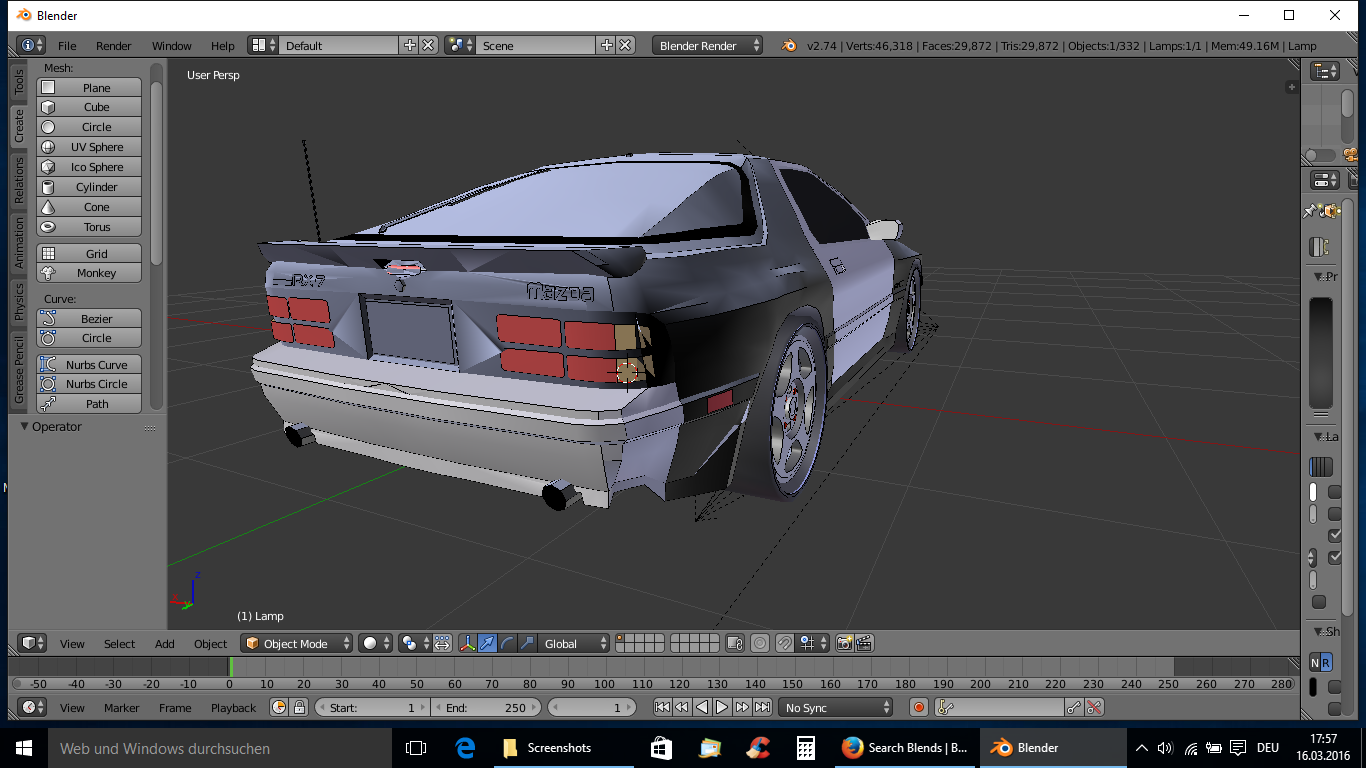Open the viewport shading dropdown
The width and height of the screenshot is (1366, 768).
pyautogui.click(x=375, y=644)
